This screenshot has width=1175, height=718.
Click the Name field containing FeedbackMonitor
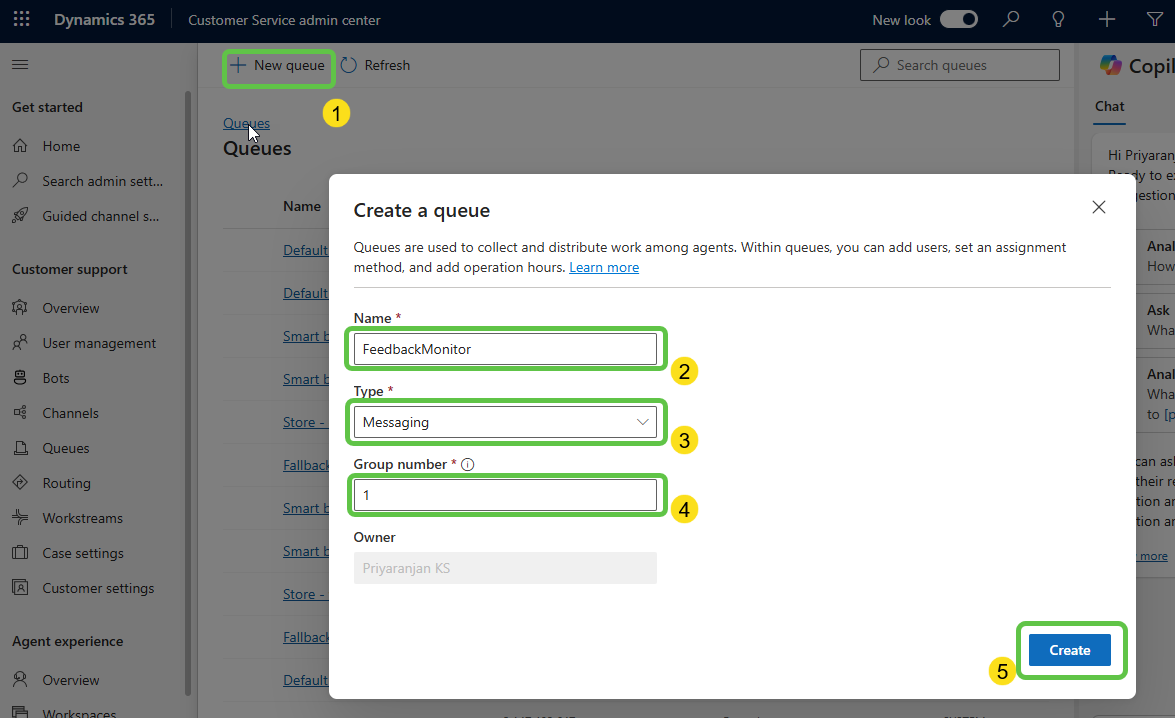click(505, 349)
